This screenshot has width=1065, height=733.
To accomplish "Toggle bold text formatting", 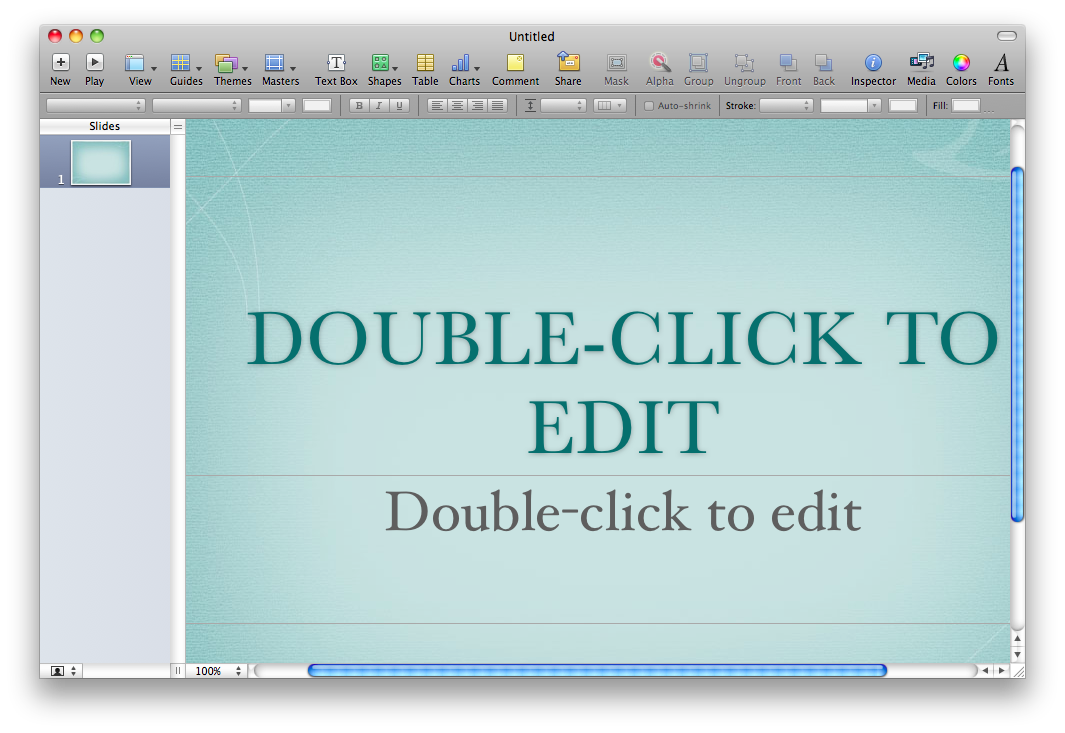I will (359, 105).
